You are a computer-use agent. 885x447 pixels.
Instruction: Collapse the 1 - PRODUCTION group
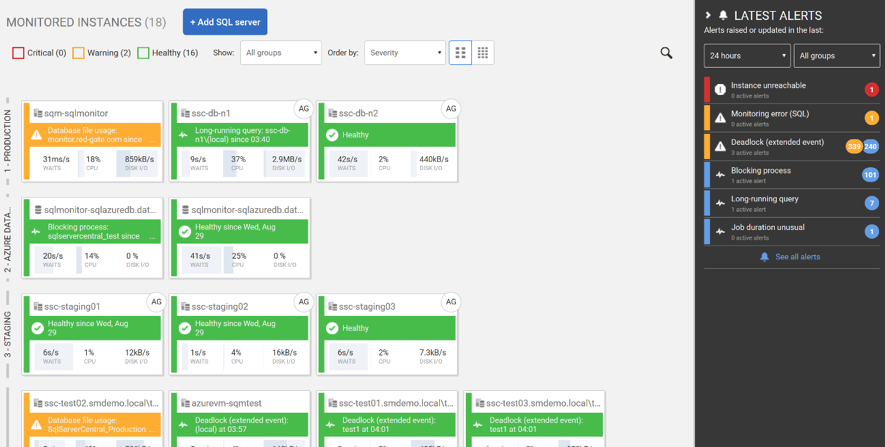click(7, 141)
